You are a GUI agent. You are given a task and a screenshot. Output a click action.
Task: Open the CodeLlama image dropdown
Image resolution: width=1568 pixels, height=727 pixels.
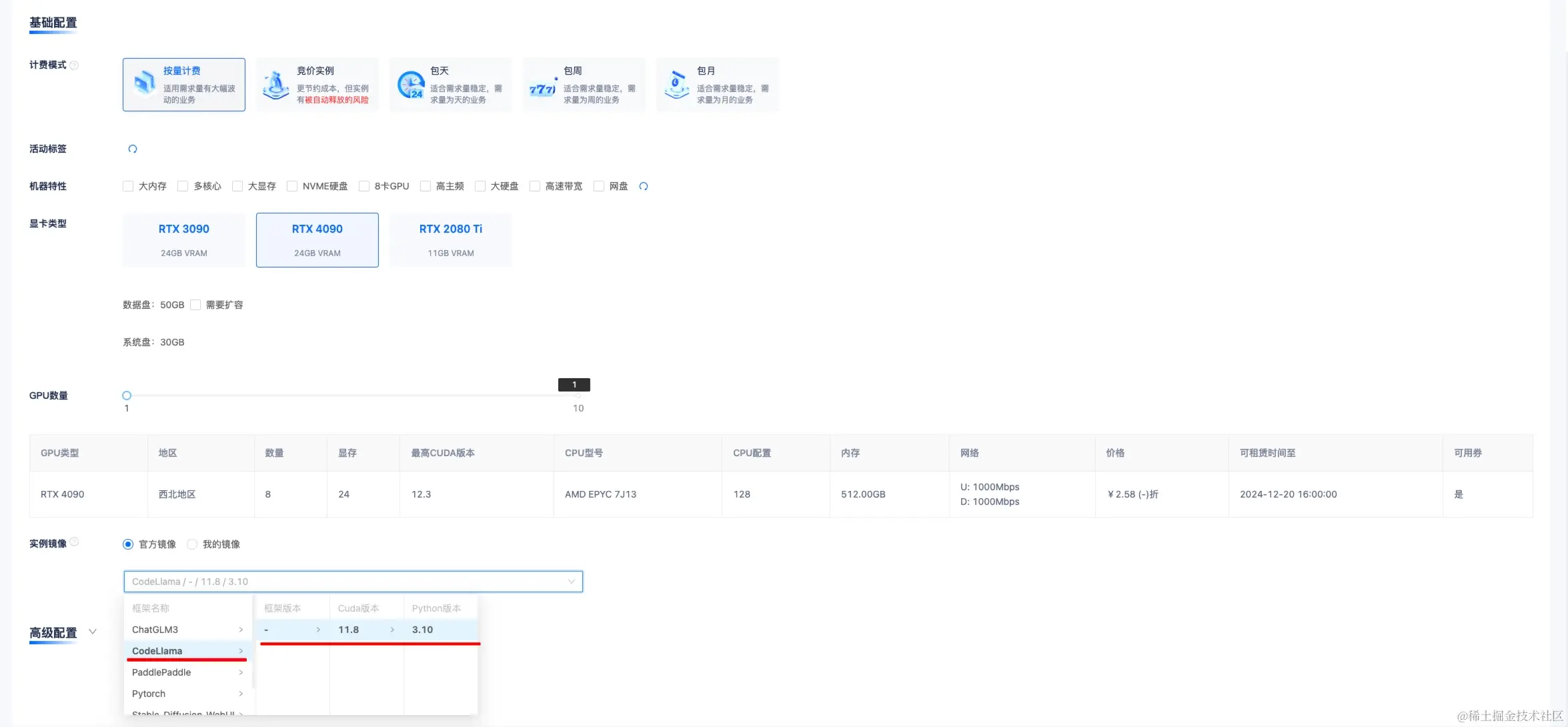353,582
